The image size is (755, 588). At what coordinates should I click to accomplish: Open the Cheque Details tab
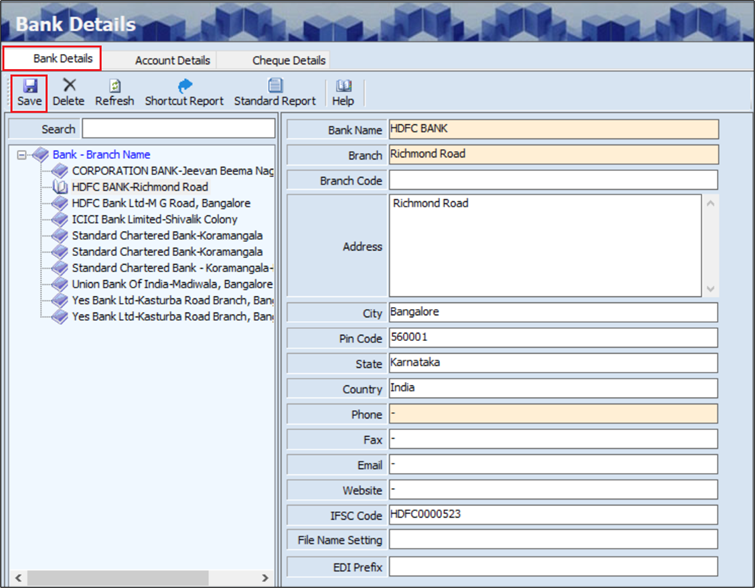288,61
